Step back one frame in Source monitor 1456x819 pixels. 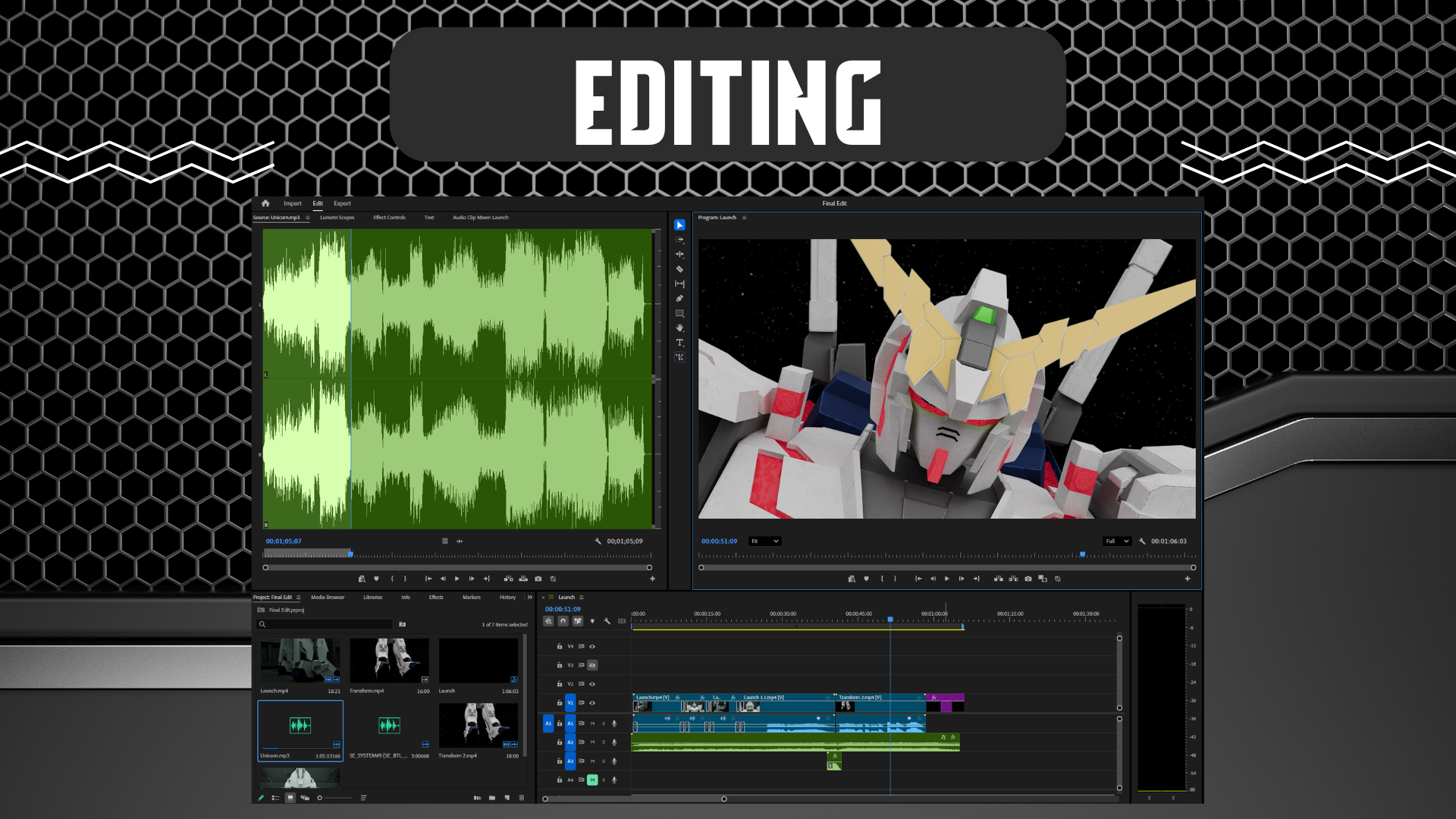(443, 579)
